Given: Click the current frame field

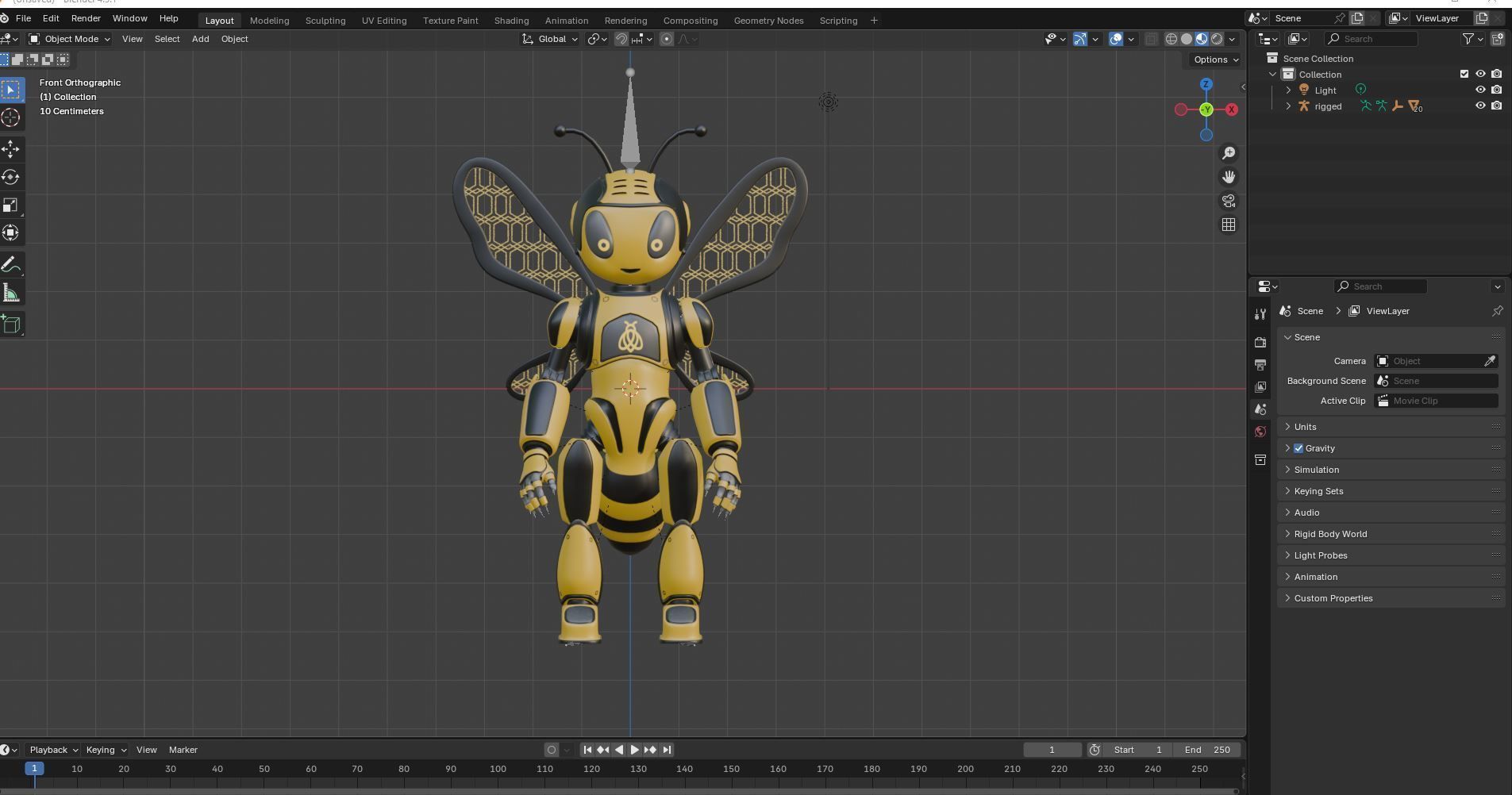Looking at the screenshot, I should pos(1052,750).
